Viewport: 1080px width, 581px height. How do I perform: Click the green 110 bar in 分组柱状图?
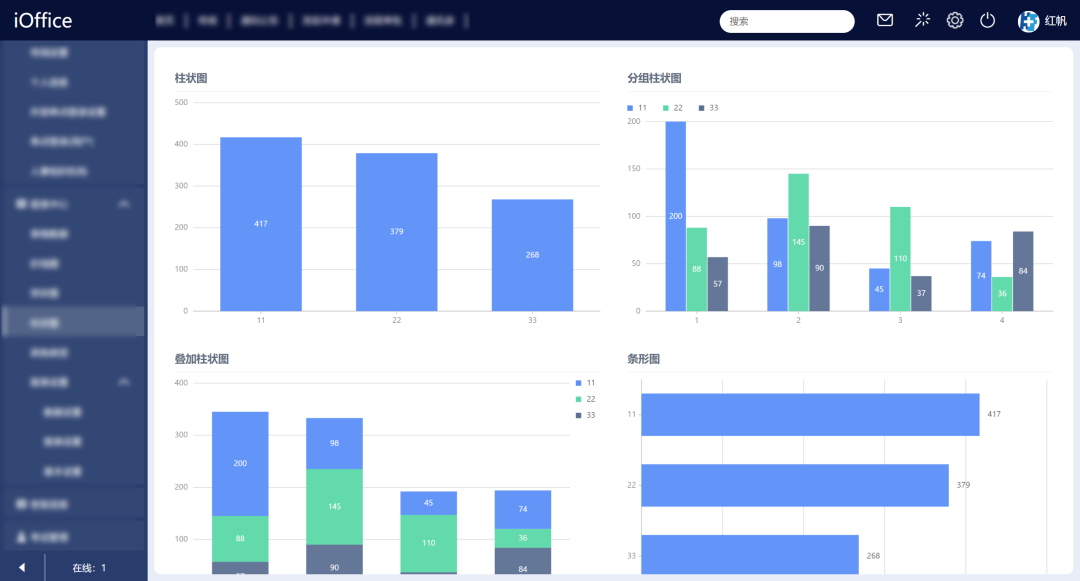coord(900,259)
